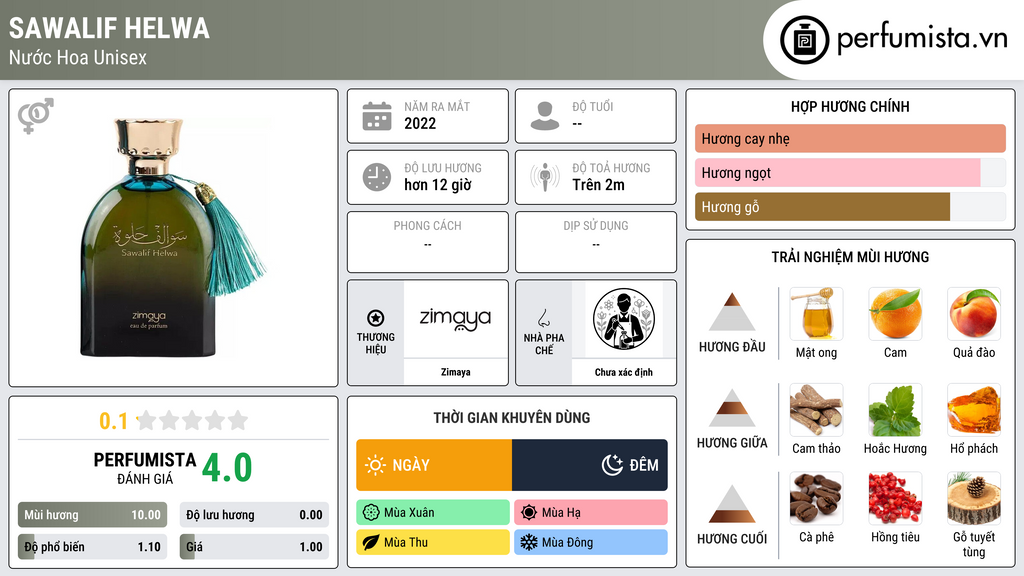1024x576 pixels.
Task: Select the Mùa Đông season chip
Action: [x=590, y=542]
